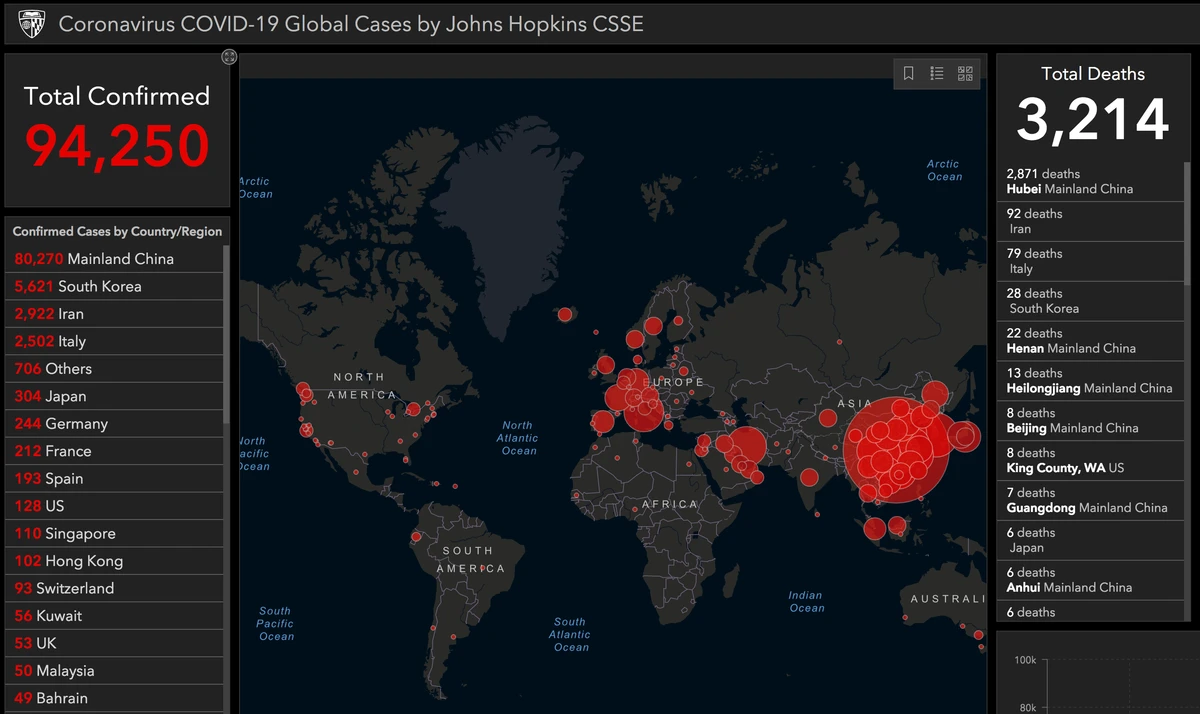Click the North Atlantic Ocean map label
1200x714 pixels.
[x=518, y=438]
